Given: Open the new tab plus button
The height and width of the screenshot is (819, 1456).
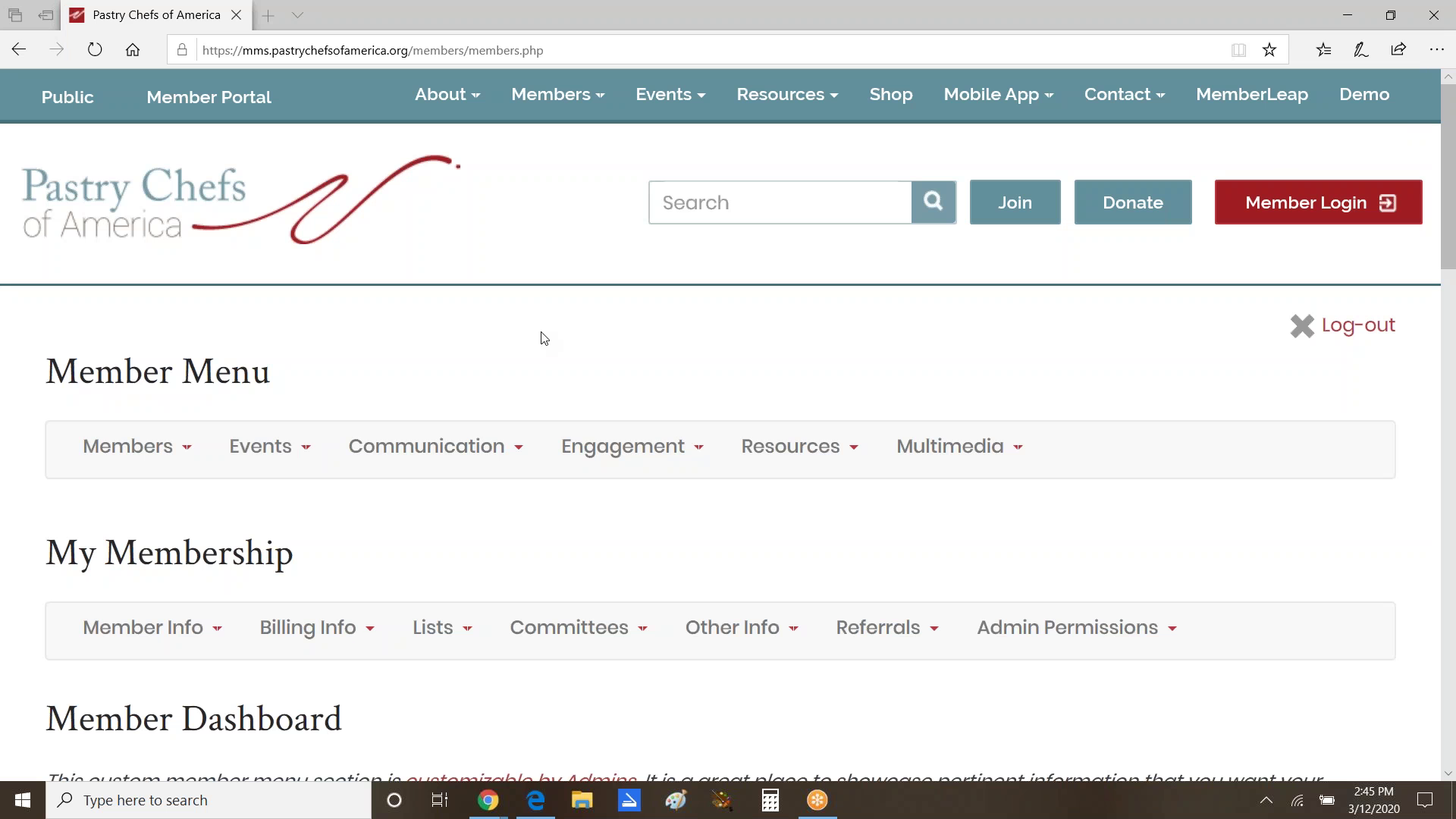Looking at the screenshot, I should [x=268, y=15].
